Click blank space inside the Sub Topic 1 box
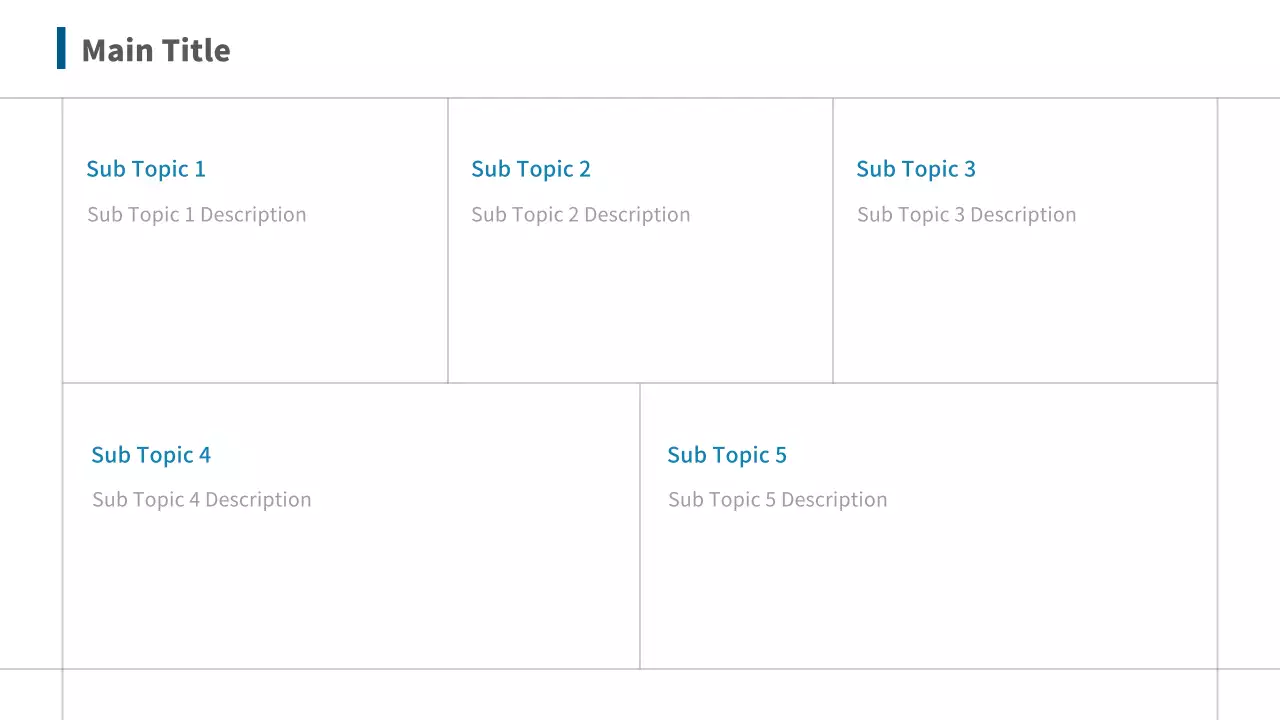Viewport: 1280px width, 720px height. [255, 310]
